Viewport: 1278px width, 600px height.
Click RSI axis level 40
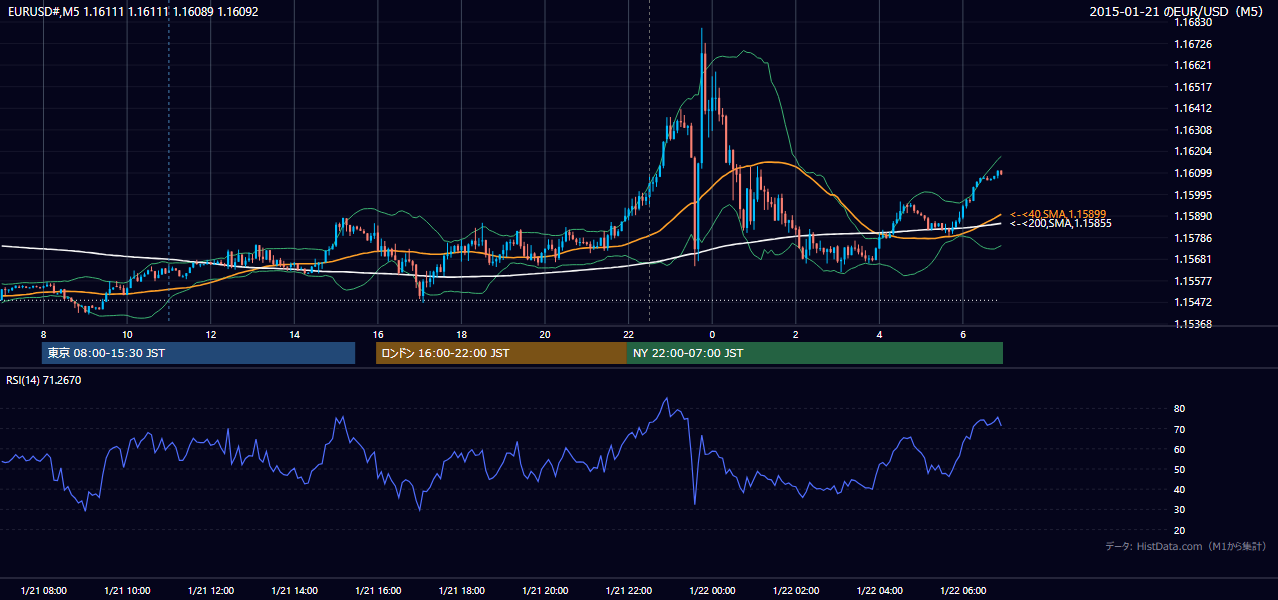(x=1180, y=490)
